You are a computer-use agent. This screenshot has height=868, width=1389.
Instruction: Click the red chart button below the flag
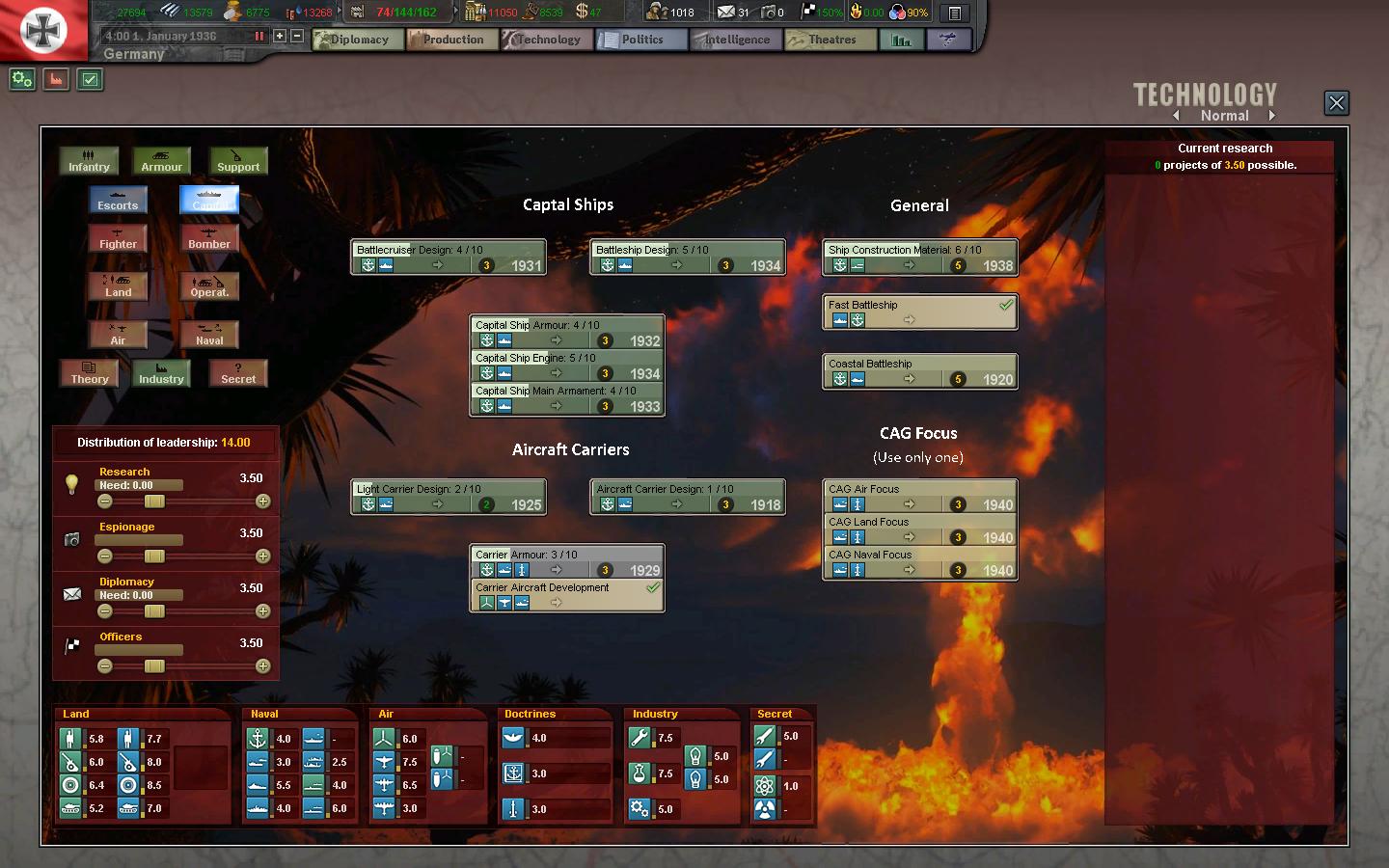point(56,80)
